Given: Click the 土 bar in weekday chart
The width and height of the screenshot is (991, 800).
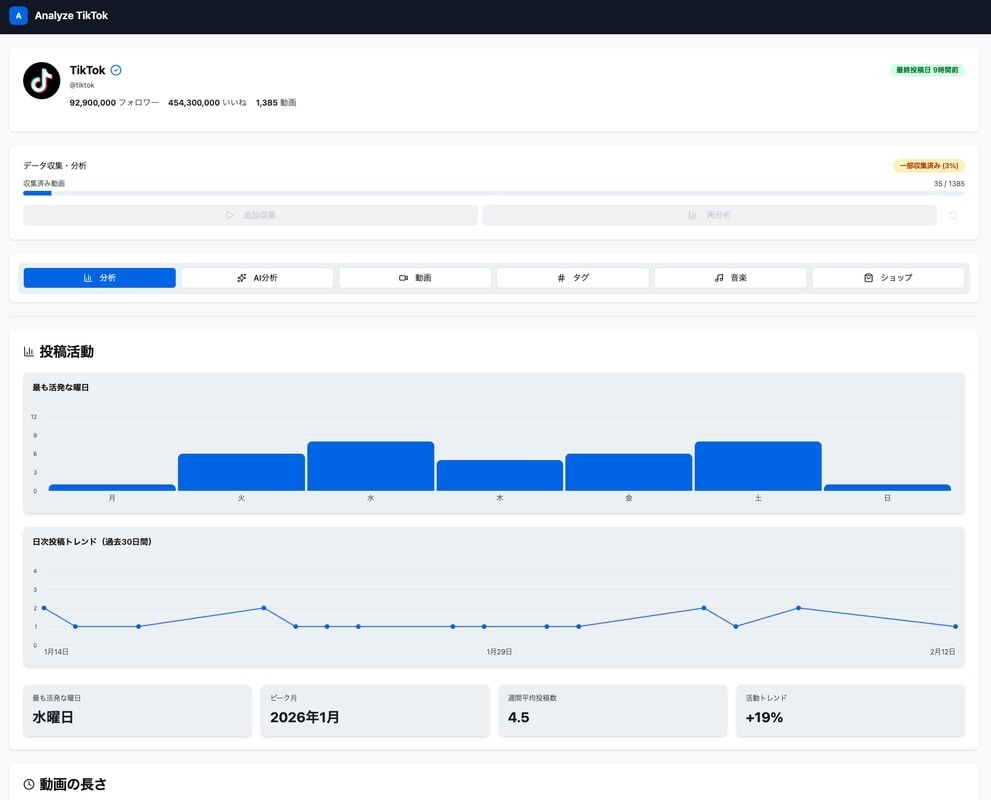Looking at the screenshot, I should [758, 466].
